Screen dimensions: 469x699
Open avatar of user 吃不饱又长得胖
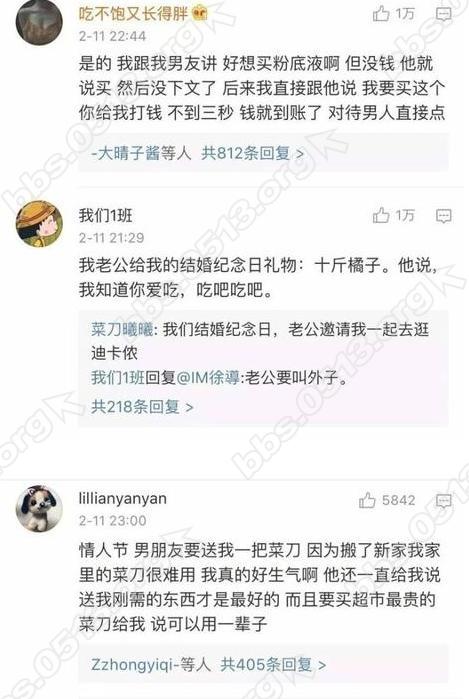[x=39, y=21]
